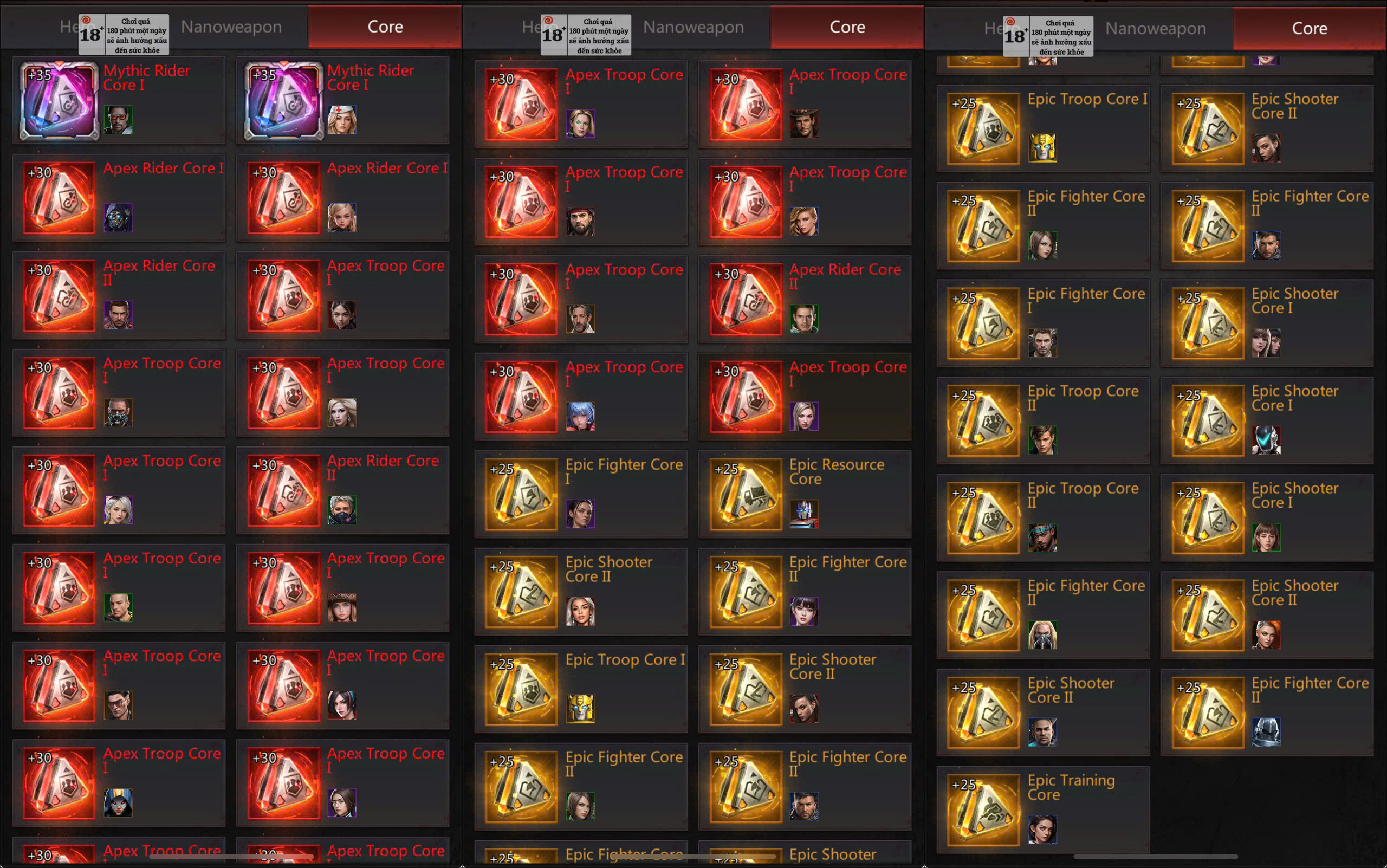Switch to Core tab in the rightmost panel
Viewport: 1387px width, 868px height.
(1309, 28)
